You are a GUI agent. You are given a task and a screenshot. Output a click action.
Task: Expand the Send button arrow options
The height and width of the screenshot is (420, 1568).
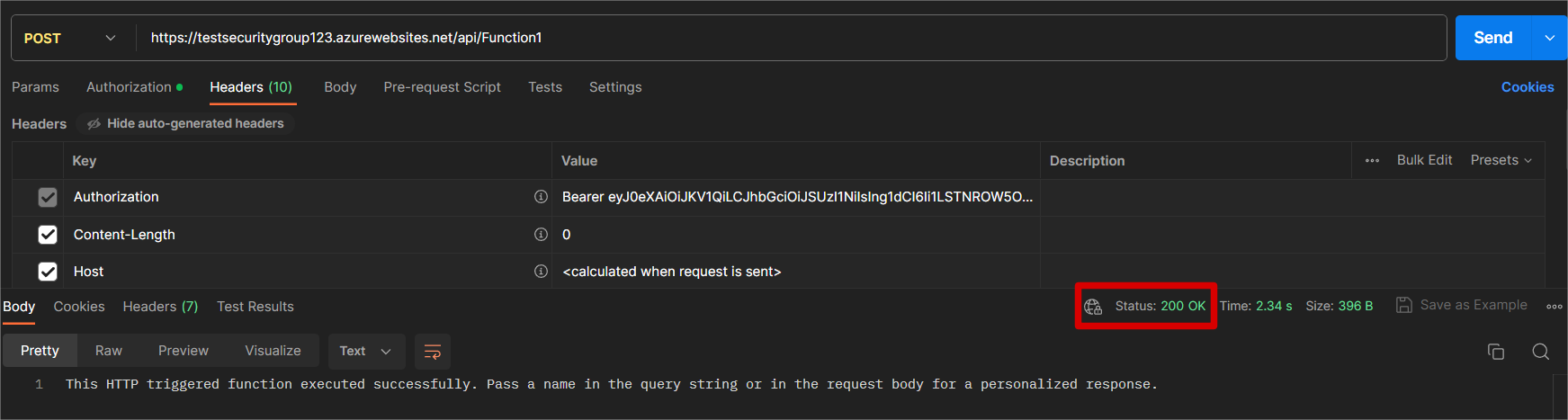pos(1550,38)
